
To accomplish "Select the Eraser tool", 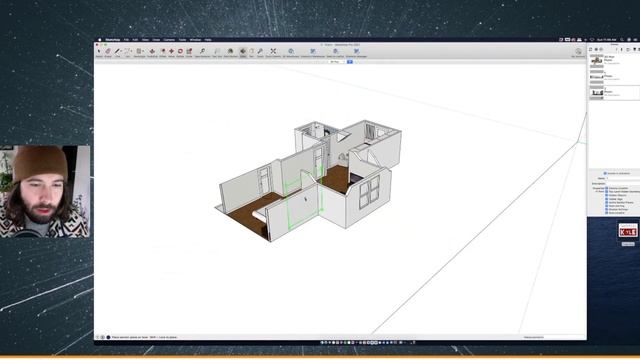I will pos(108,51).
